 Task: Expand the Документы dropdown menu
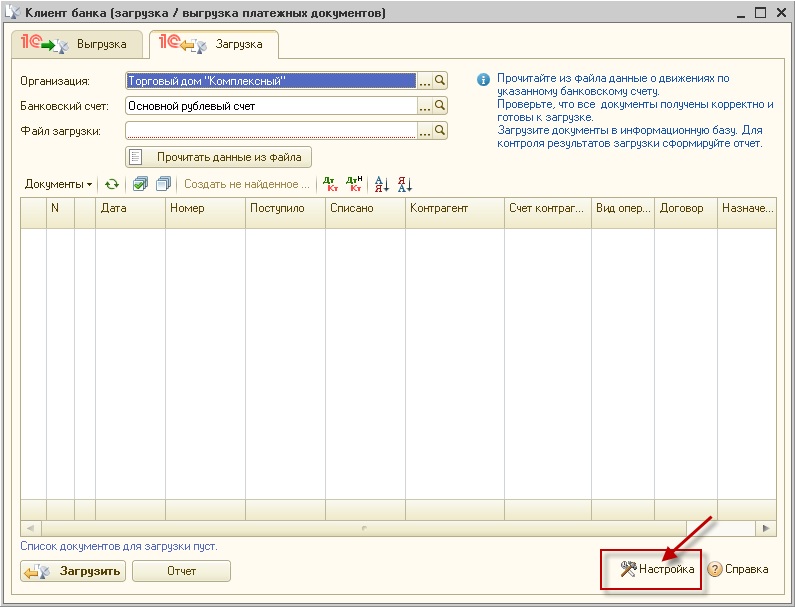click(x=58, y=184)
